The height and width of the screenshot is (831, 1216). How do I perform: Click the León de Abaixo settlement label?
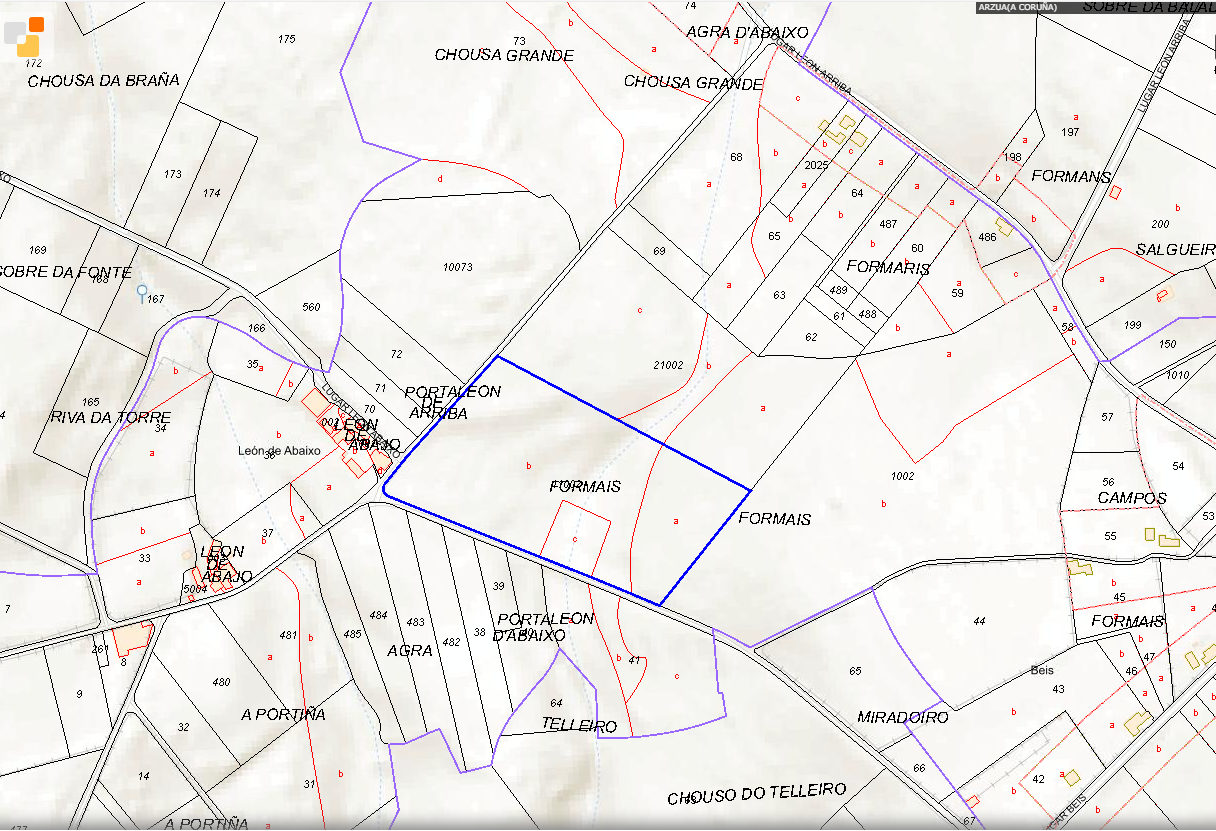coord(278,450)
